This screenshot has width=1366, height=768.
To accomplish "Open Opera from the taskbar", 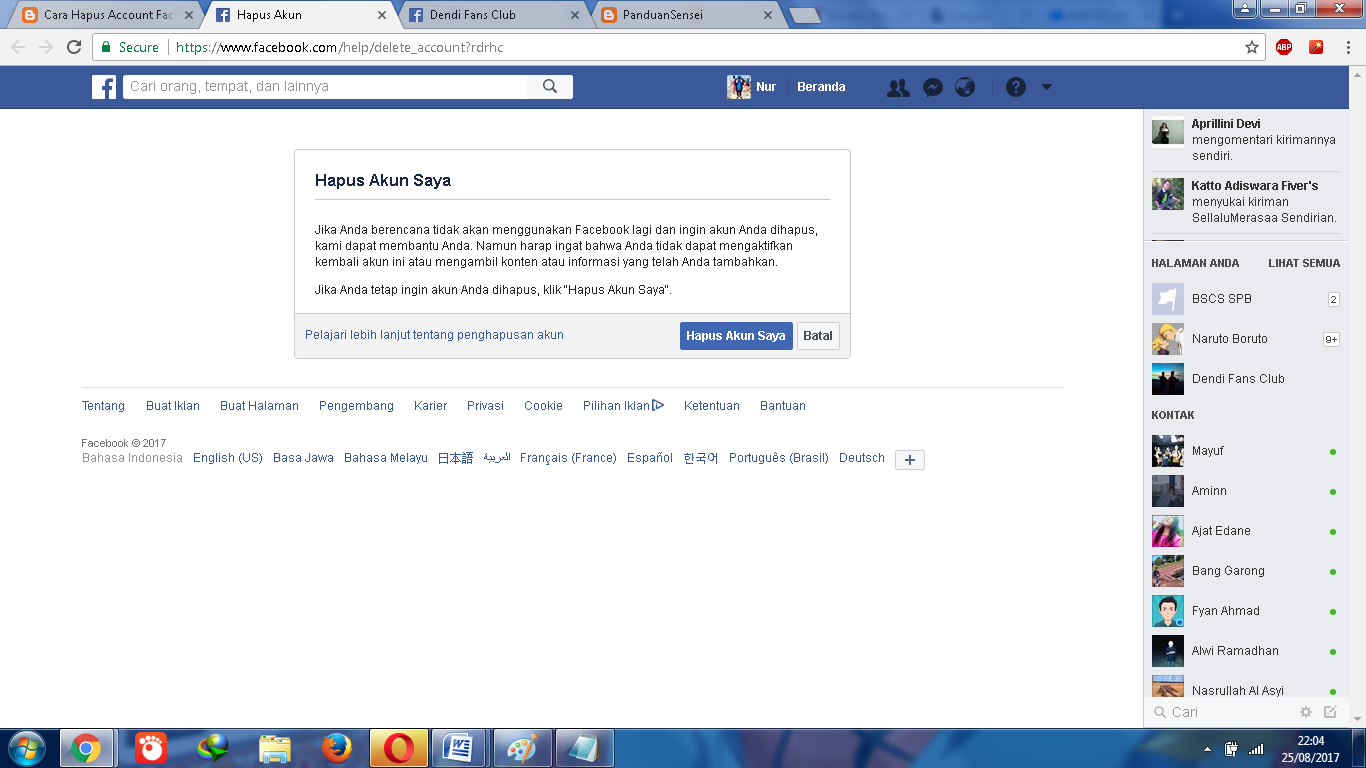I will click(399, 748).
